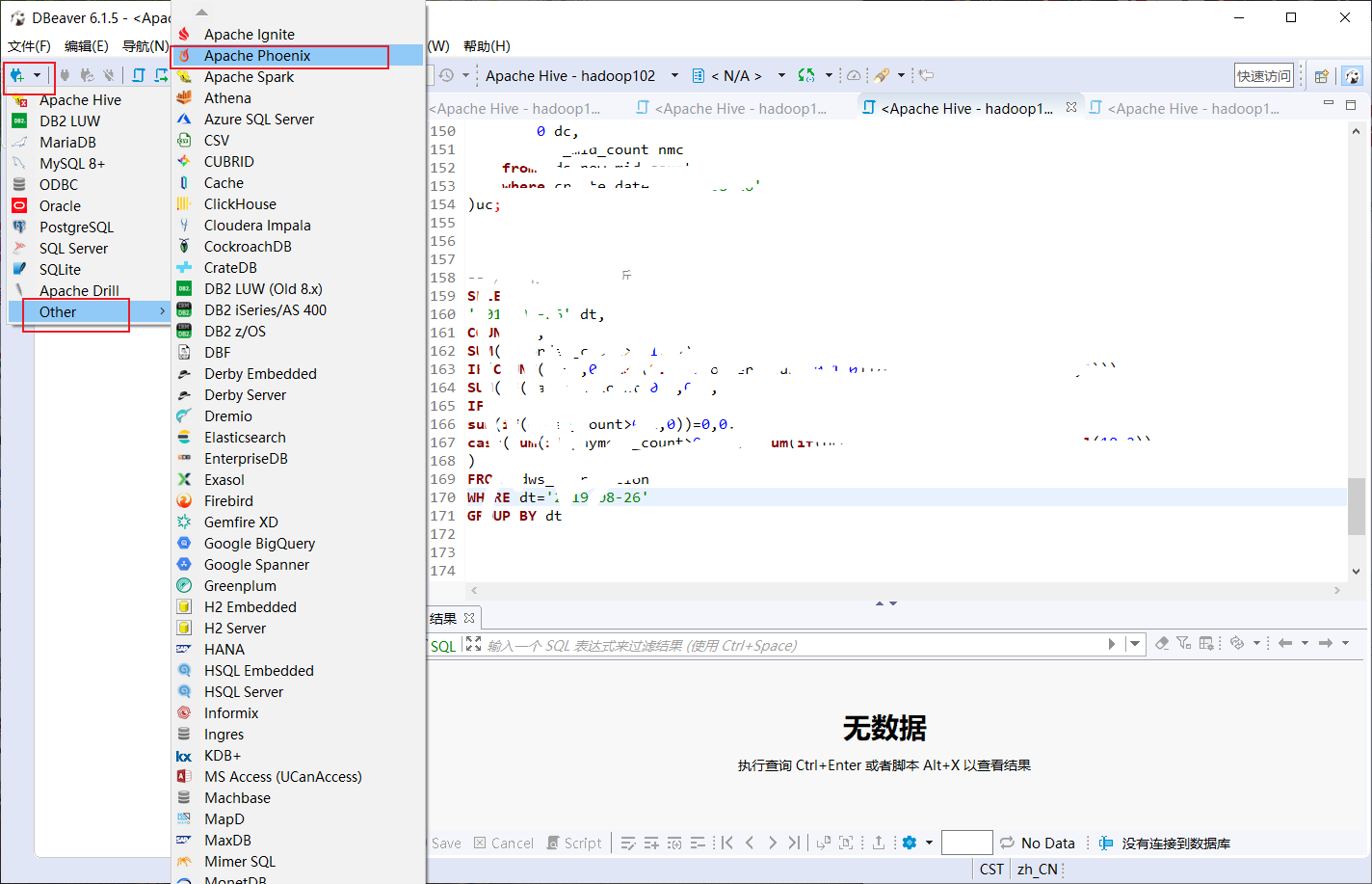Click the transaction mode commit icon
The height and width of the screenshot is (884, 1372).
coord(806,75)
